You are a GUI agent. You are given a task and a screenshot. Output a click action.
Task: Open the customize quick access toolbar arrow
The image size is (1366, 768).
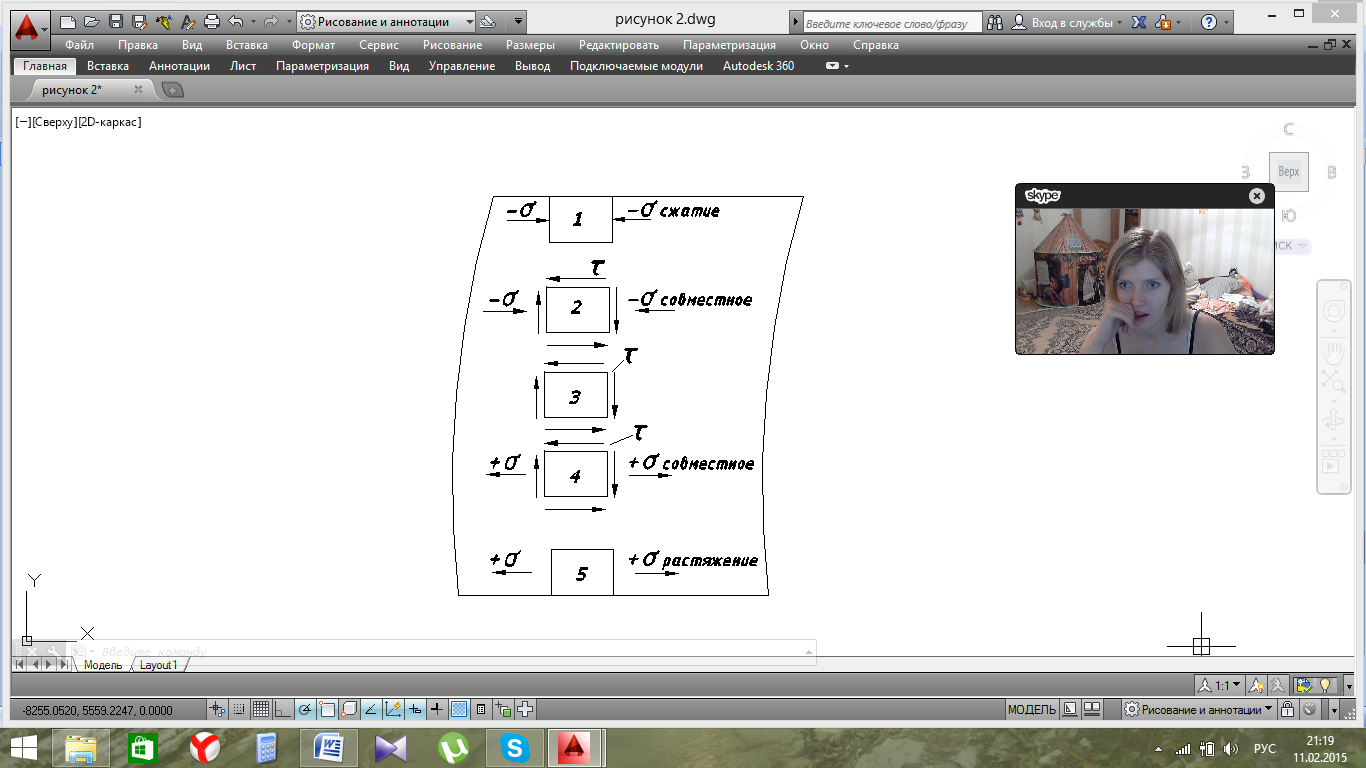517,21
